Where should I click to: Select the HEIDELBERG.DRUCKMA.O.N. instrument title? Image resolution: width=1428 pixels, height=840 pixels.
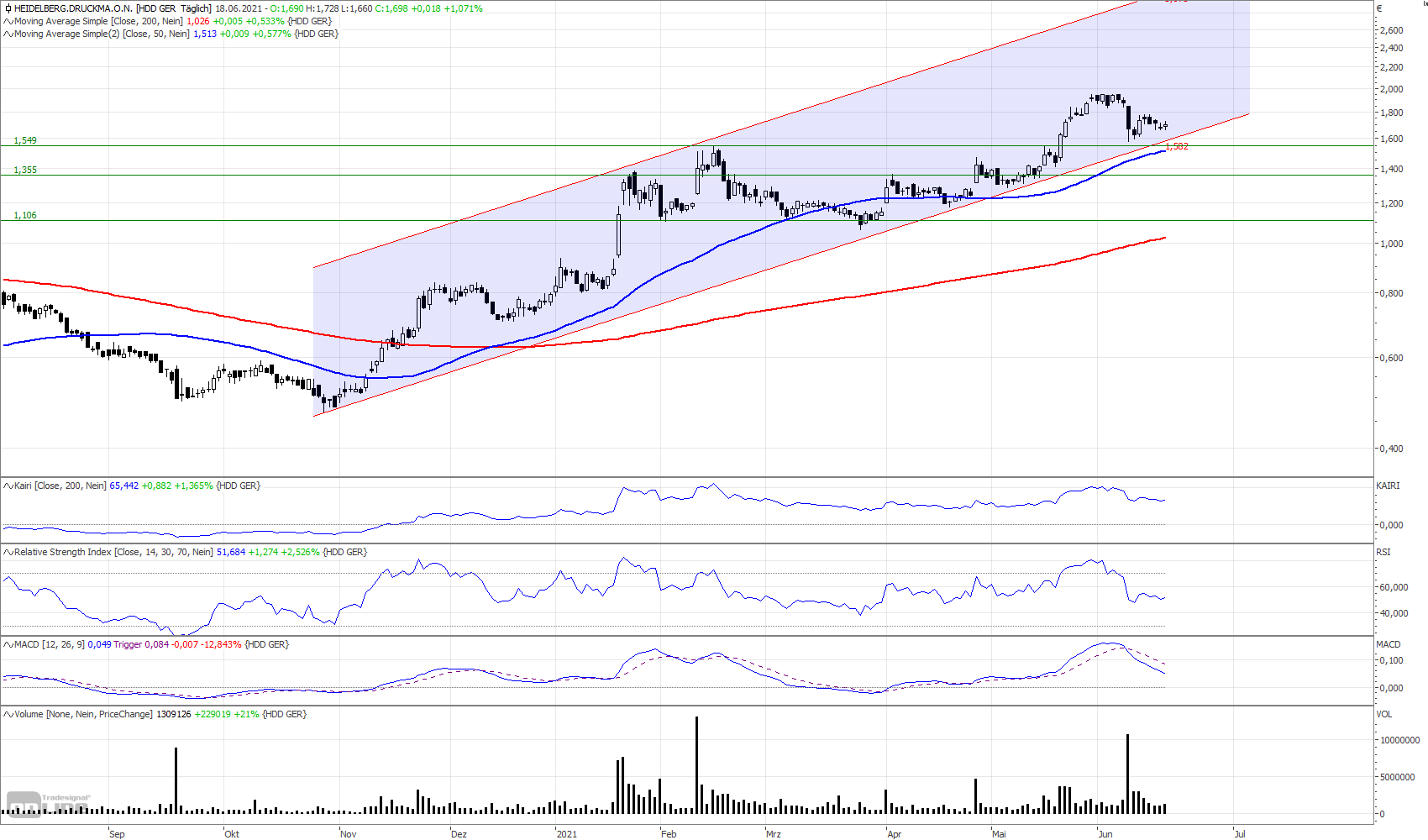73,8
